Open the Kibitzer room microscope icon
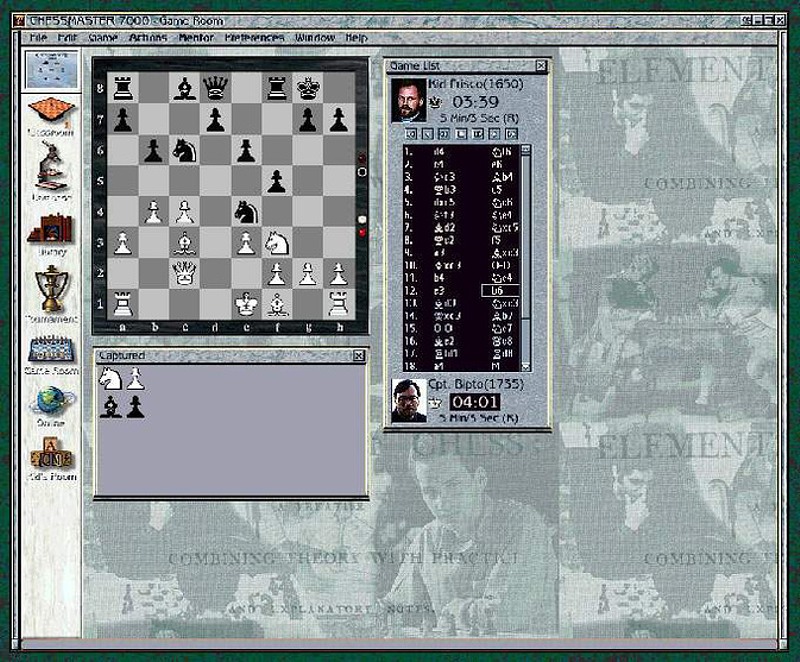This screenshot has width=800, height=662. (51, 169)
